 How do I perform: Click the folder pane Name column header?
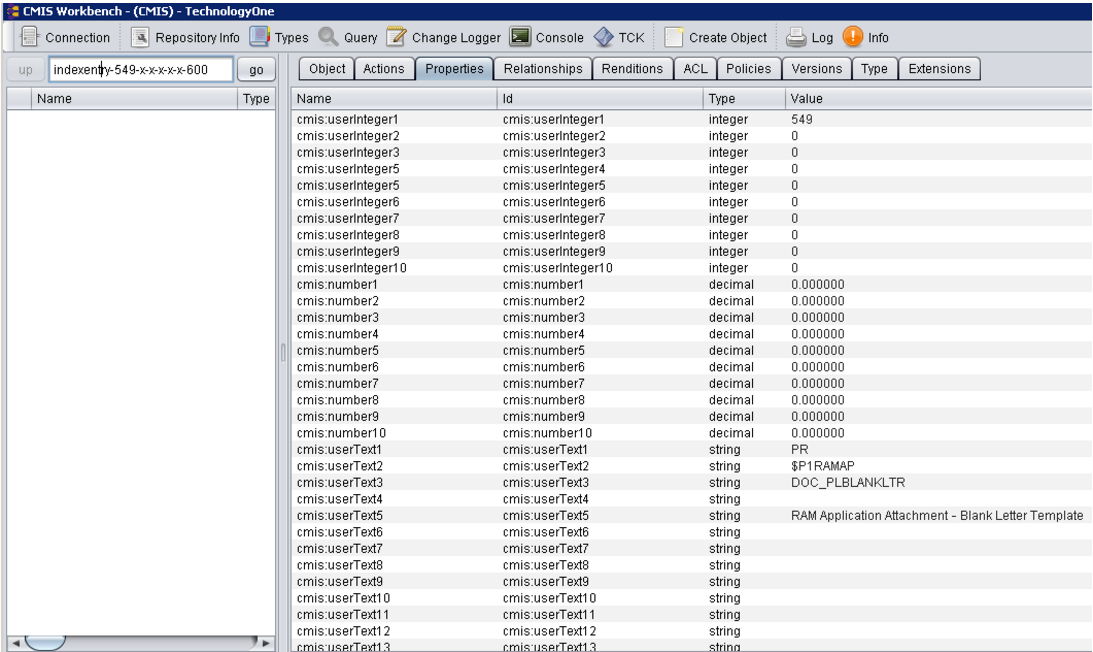tap(134, 98)
